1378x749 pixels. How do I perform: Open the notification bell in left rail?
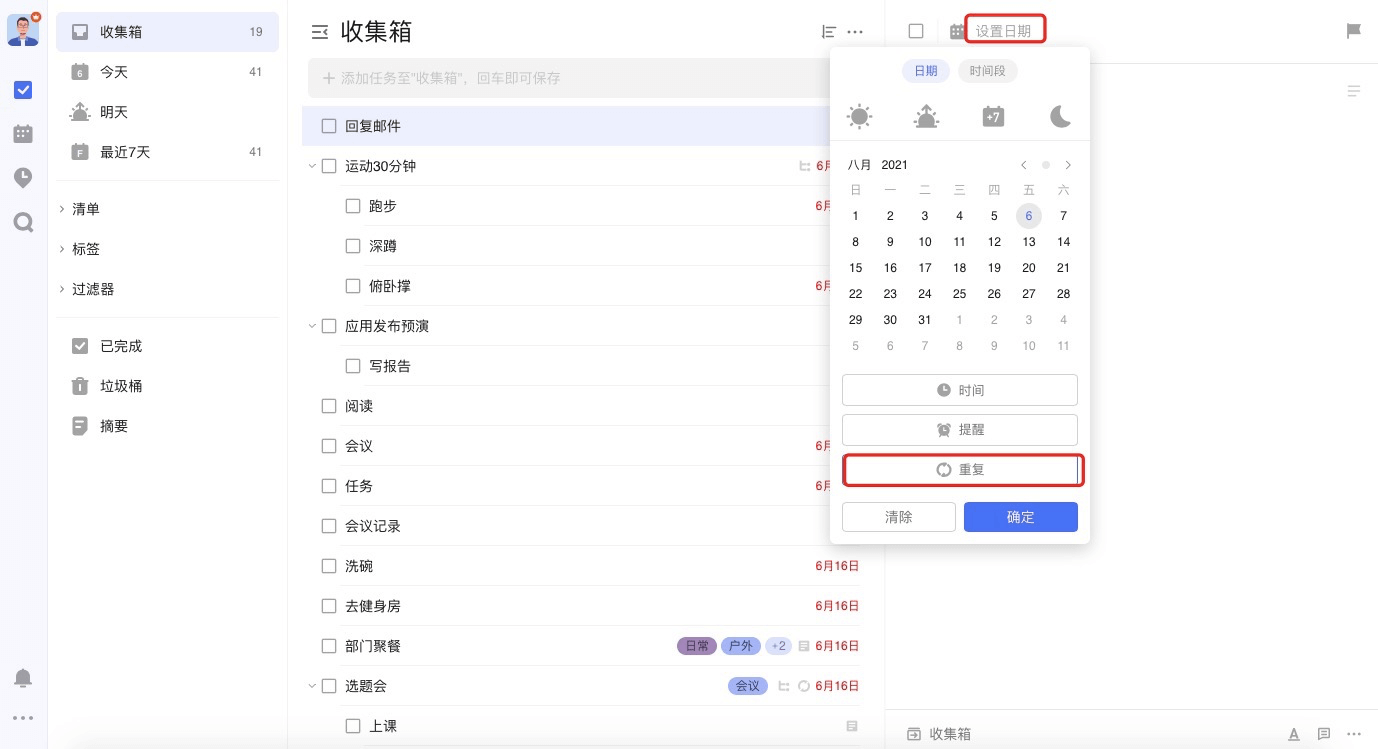[x=23, y=677]
